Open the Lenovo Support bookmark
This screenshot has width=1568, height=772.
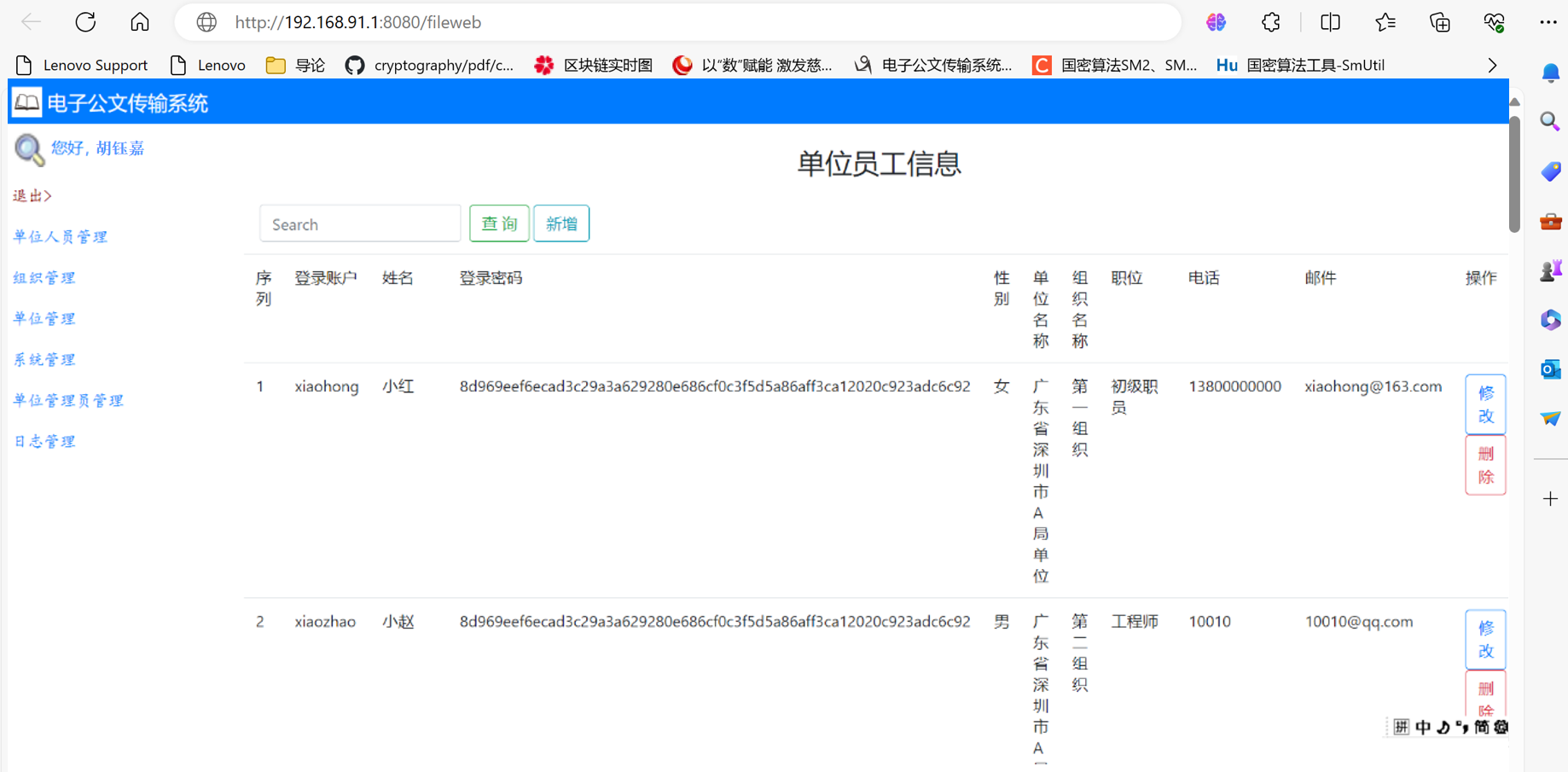tap(82, 65)
